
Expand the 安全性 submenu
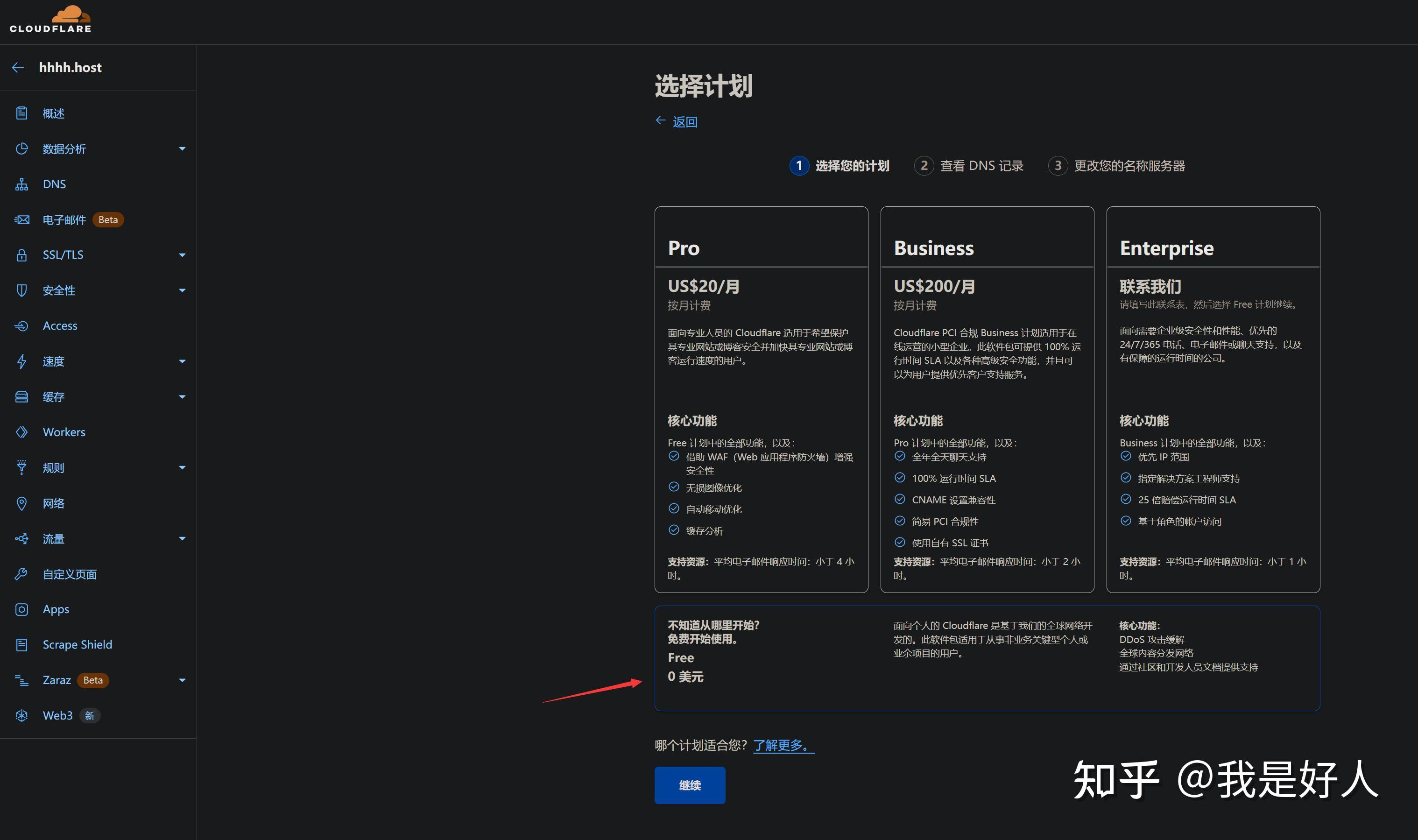182,290
